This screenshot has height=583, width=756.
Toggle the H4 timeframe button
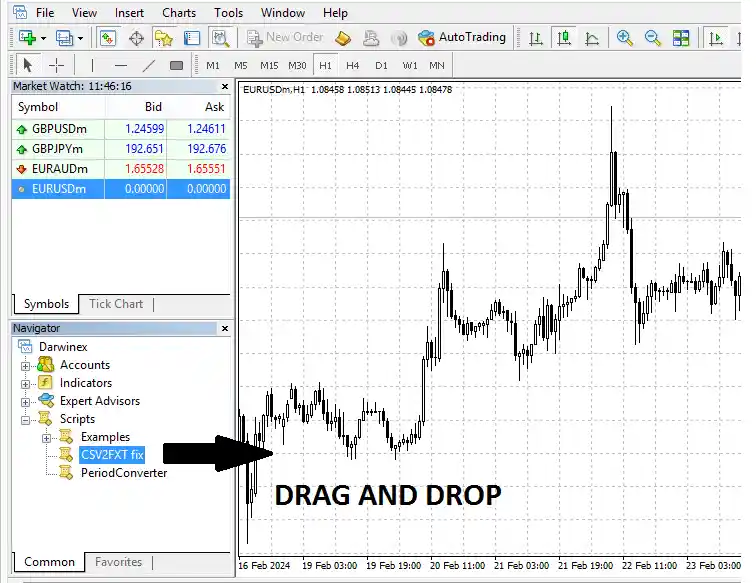(352, 66)
